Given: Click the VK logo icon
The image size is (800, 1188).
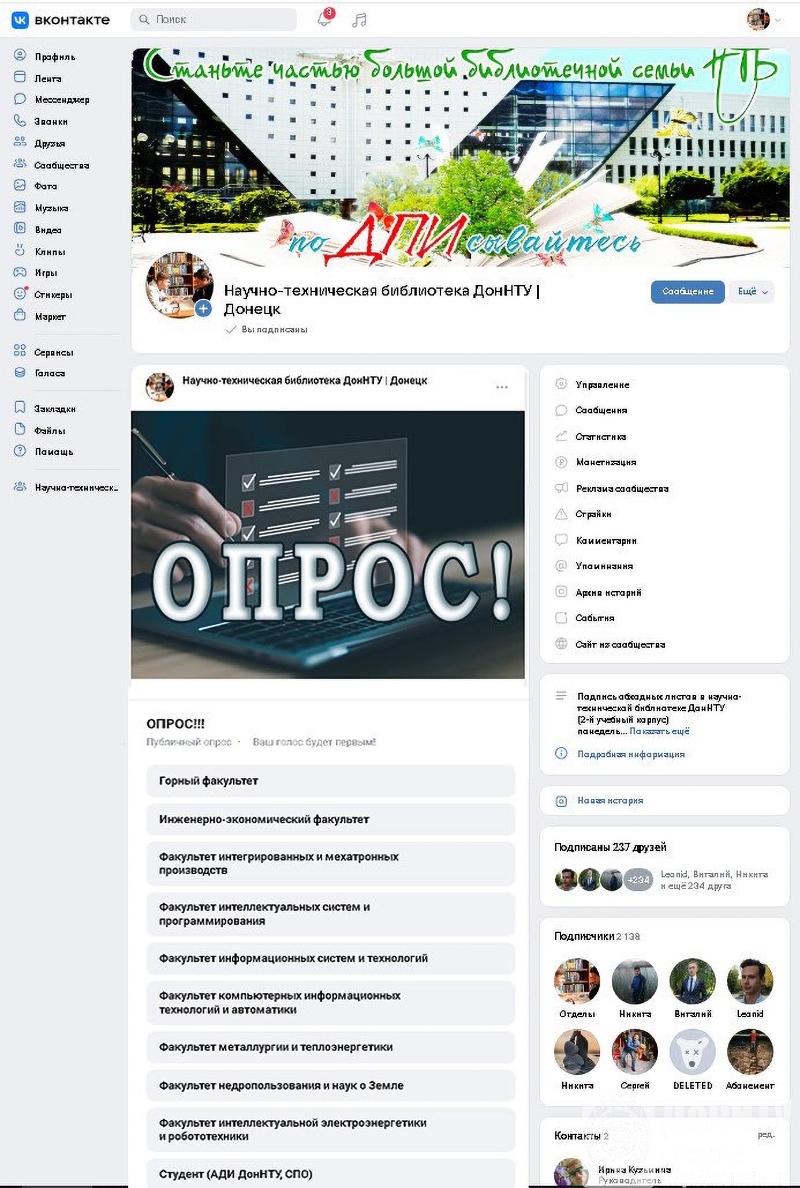Looking at the screenshot, I should pos(20,20).
